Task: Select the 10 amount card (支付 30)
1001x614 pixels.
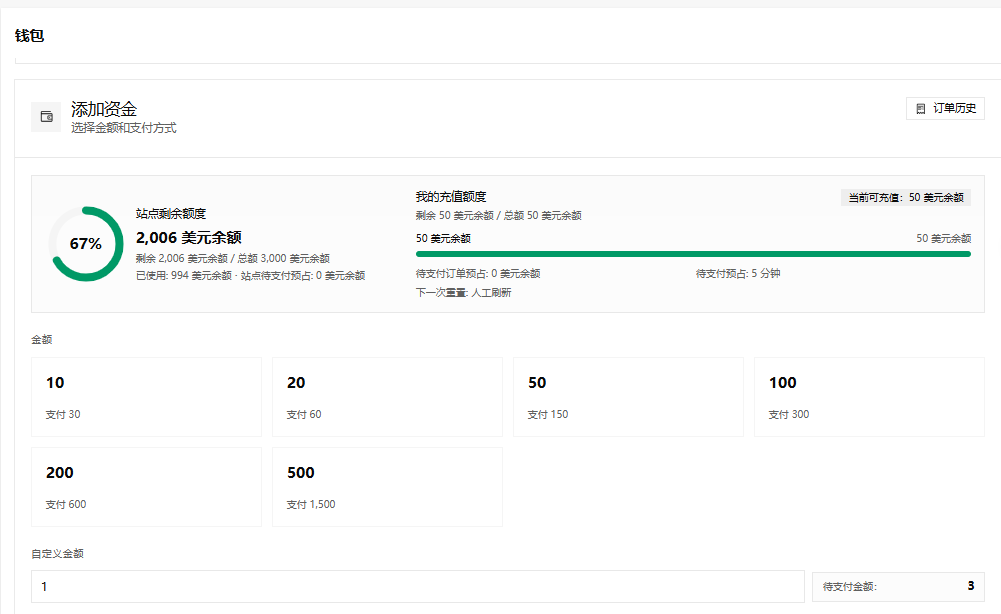Action: (x=146, y=397)
